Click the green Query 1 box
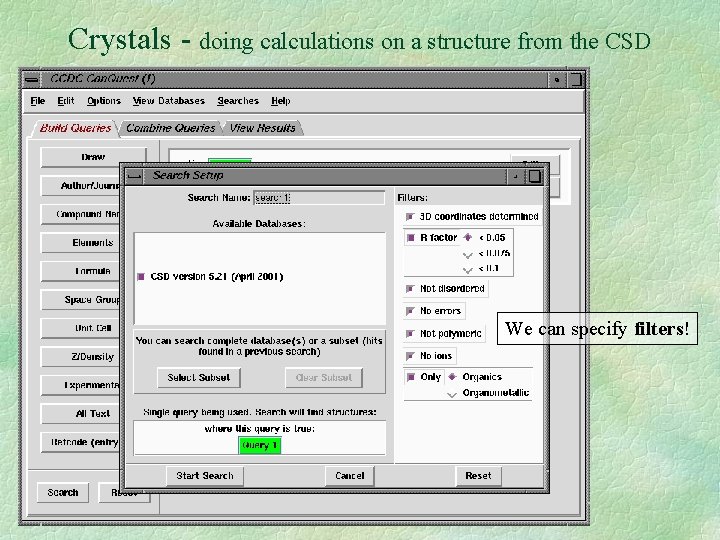The height and width of the screenshot is (540, 720). [259, 445]
